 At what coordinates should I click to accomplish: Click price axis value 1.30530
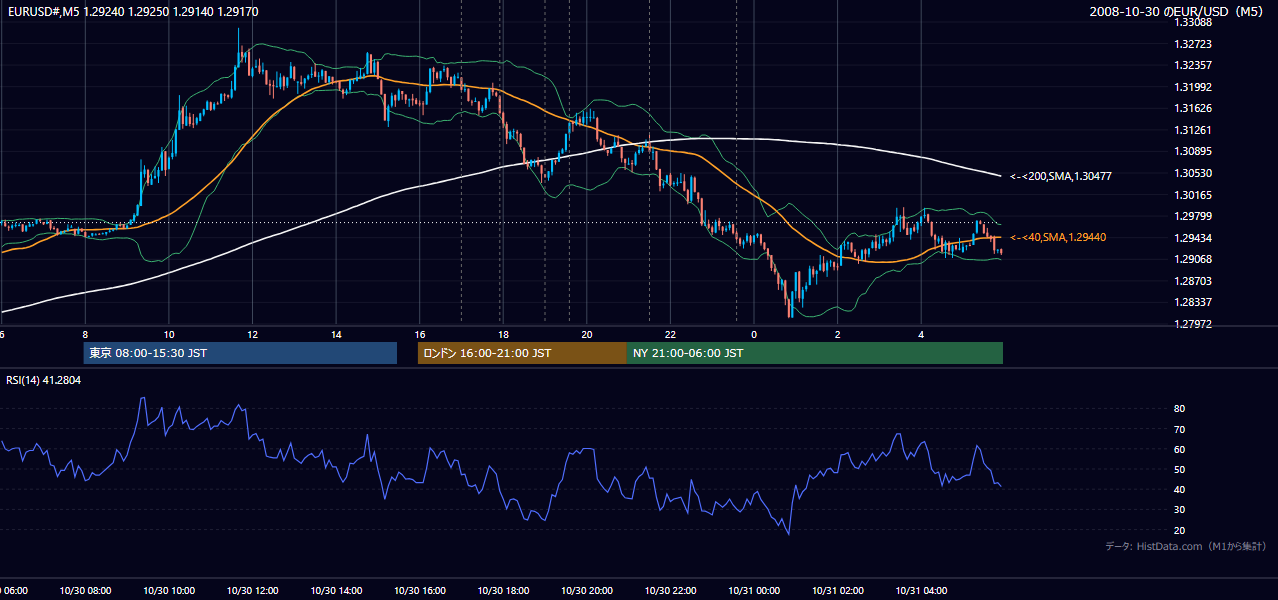(1194, 173)
